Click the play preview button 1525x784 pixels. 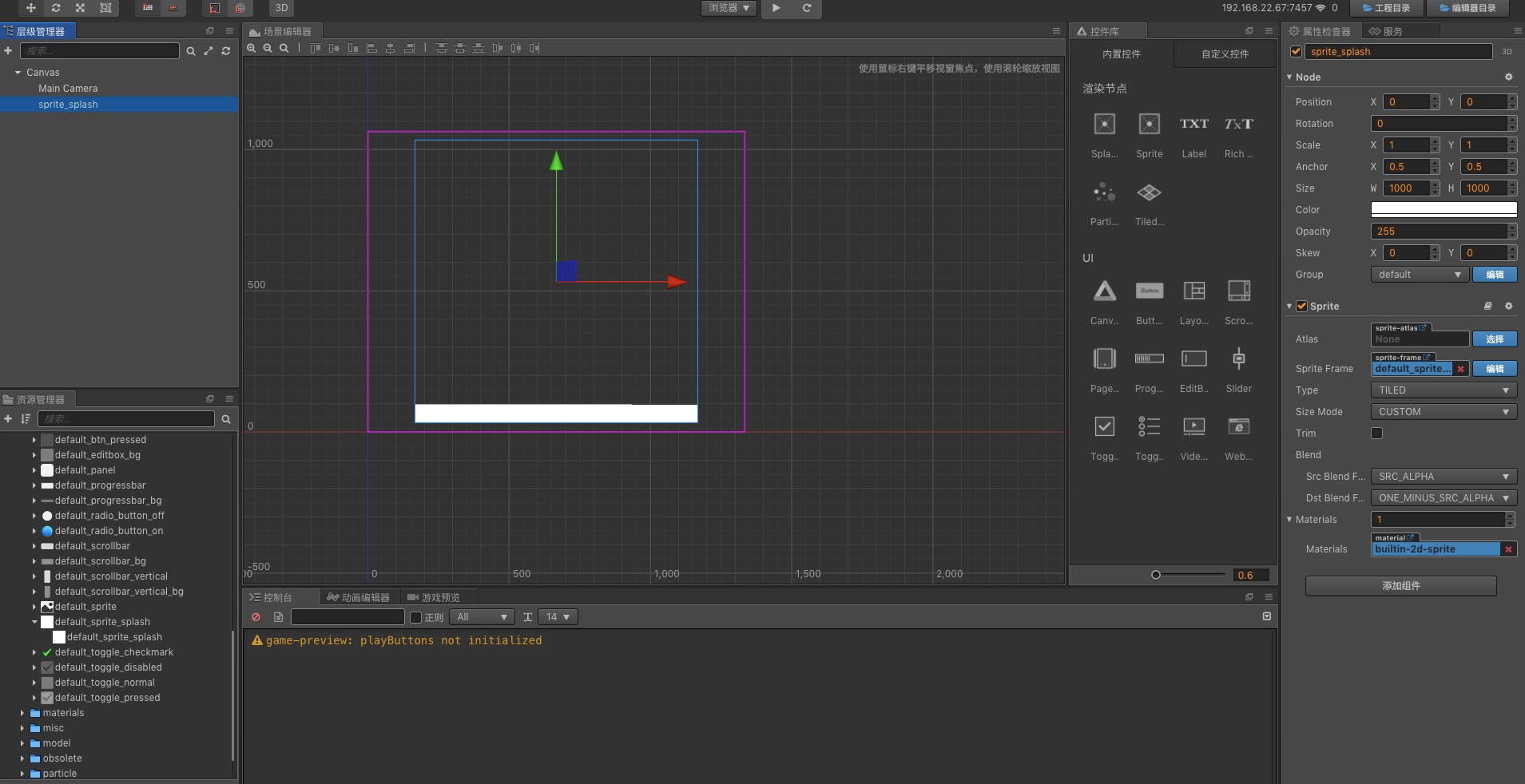pyautogui.click(x=776, y=8)
